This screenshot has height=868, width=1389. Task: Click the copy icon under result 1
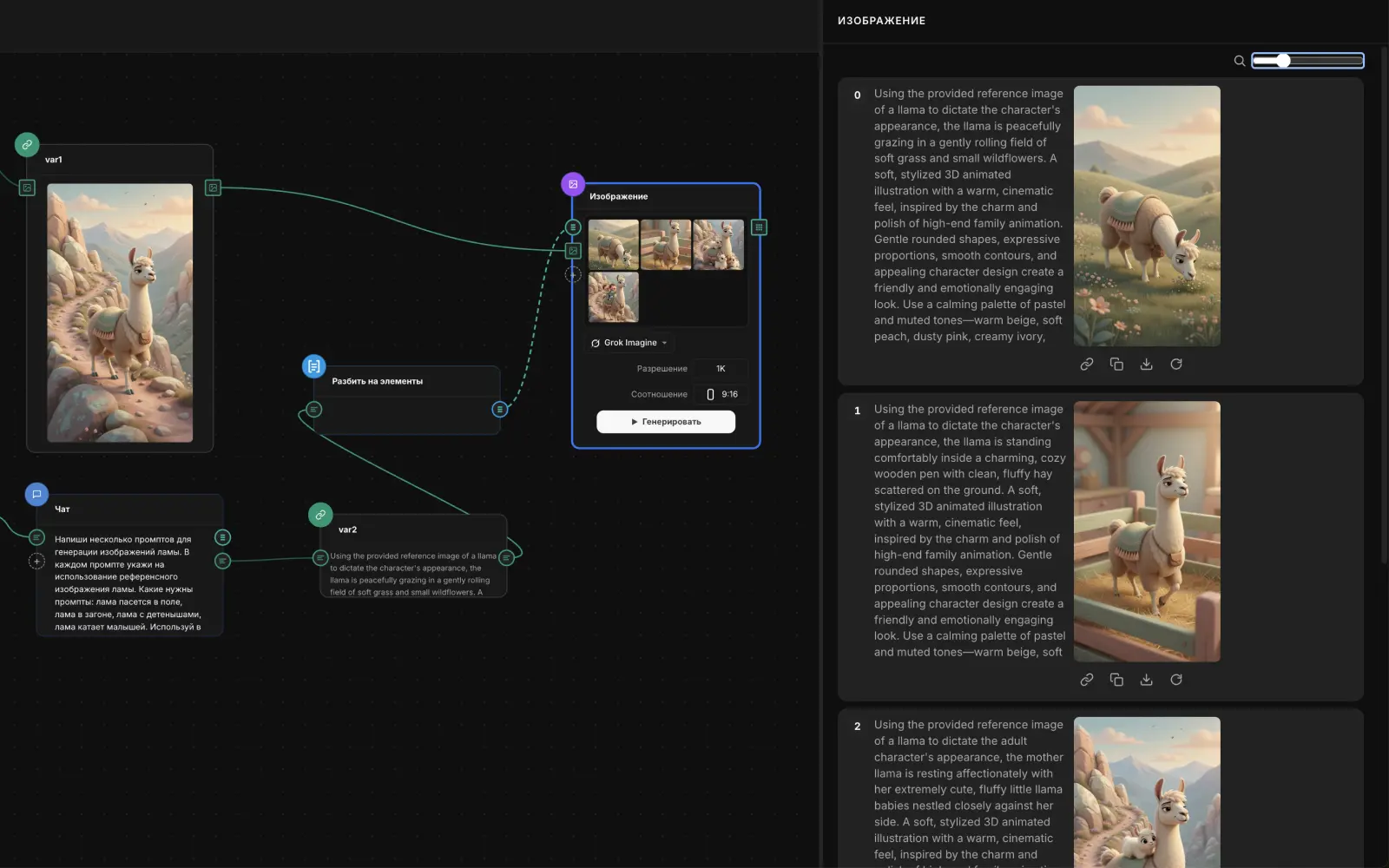point(1116,680)
